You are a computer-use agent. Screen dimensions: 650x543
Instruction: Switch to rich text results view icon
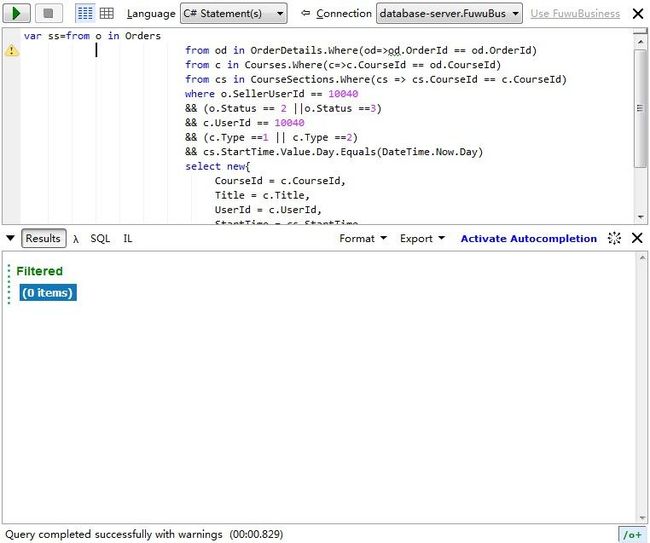tap(85, 13)
